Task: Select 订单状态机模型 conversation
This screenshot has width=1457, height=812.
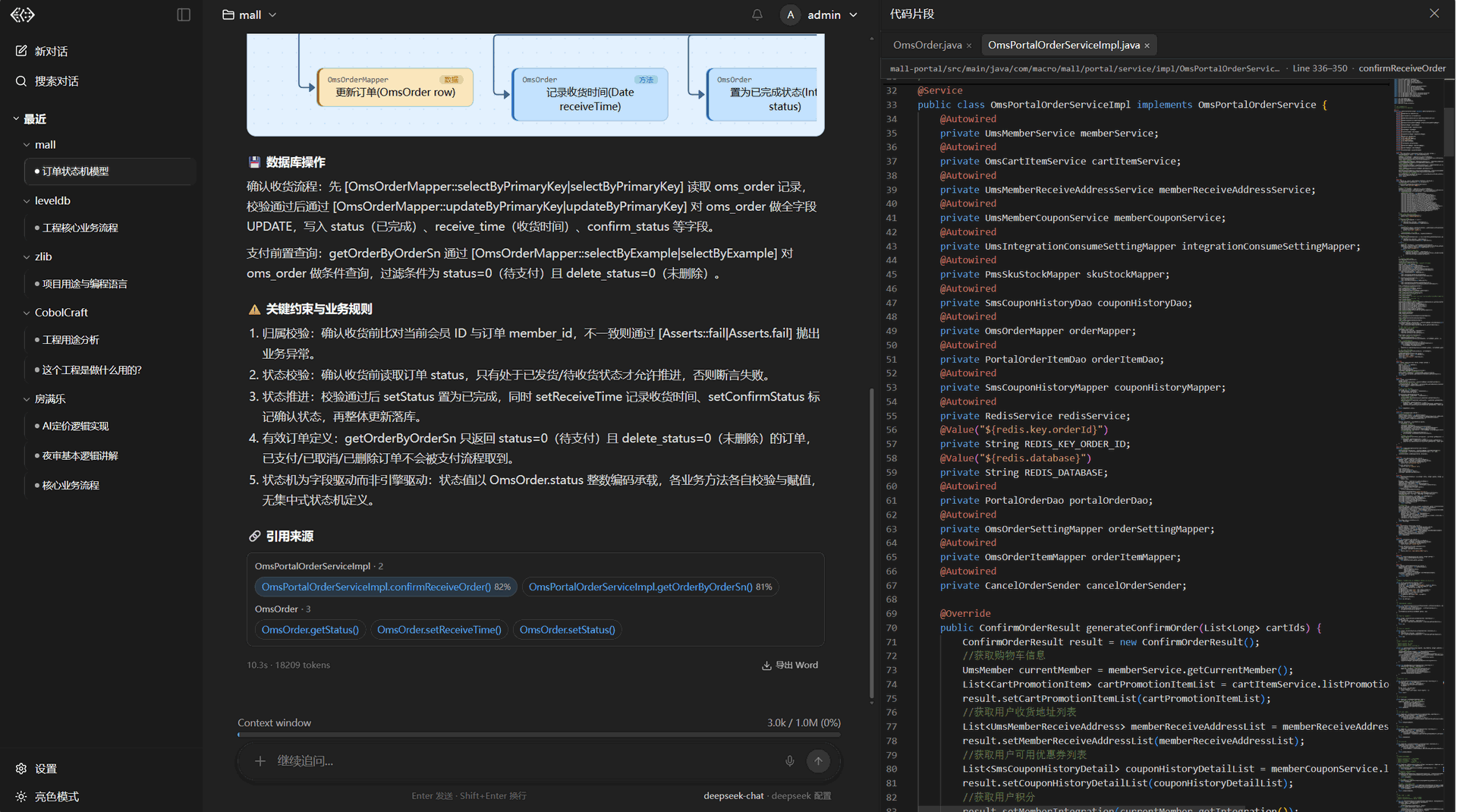Action: coord(110,172)
